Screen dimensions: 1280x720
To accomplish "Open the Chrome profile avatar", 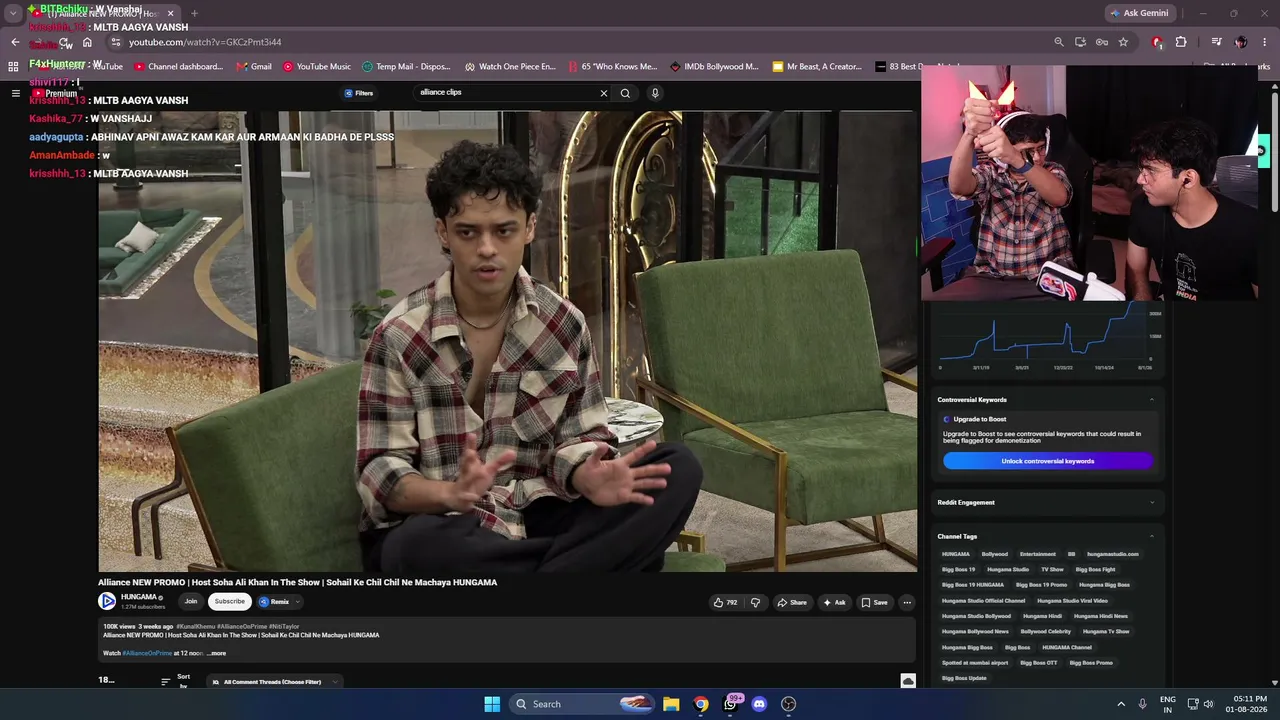I will pos(1241,42).
